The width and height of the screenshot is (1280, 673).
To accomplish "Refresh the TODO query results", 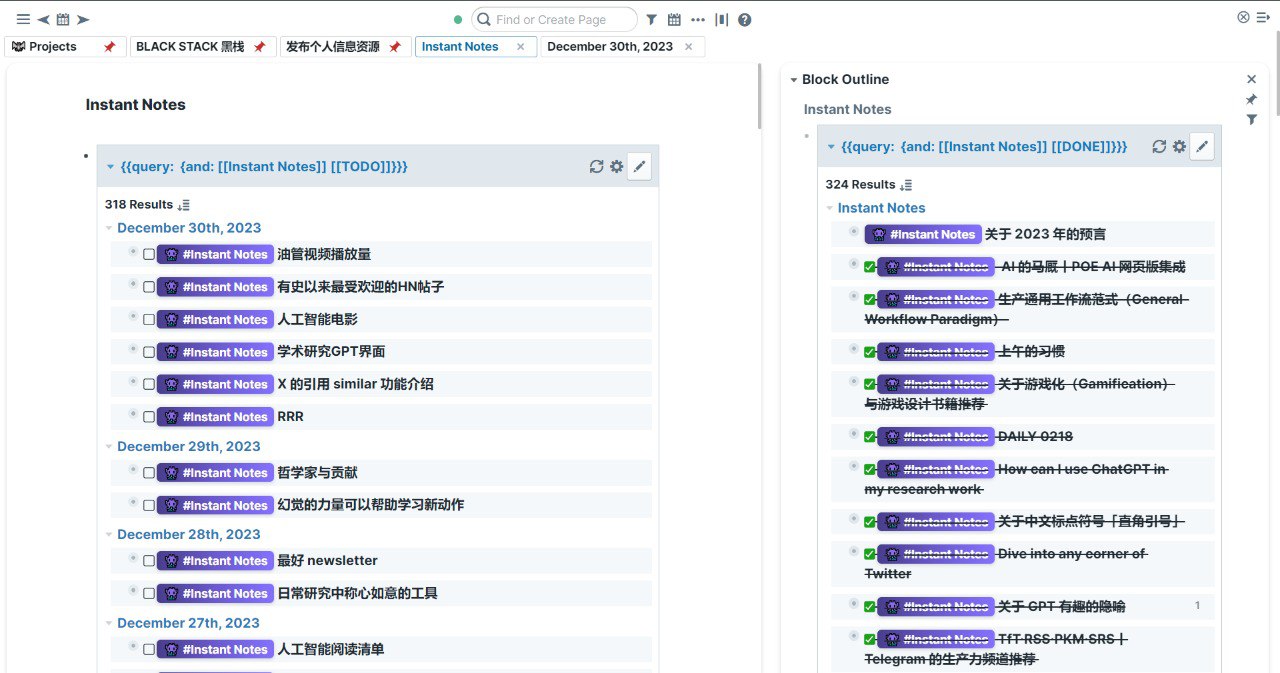I will tap(596, 167).
